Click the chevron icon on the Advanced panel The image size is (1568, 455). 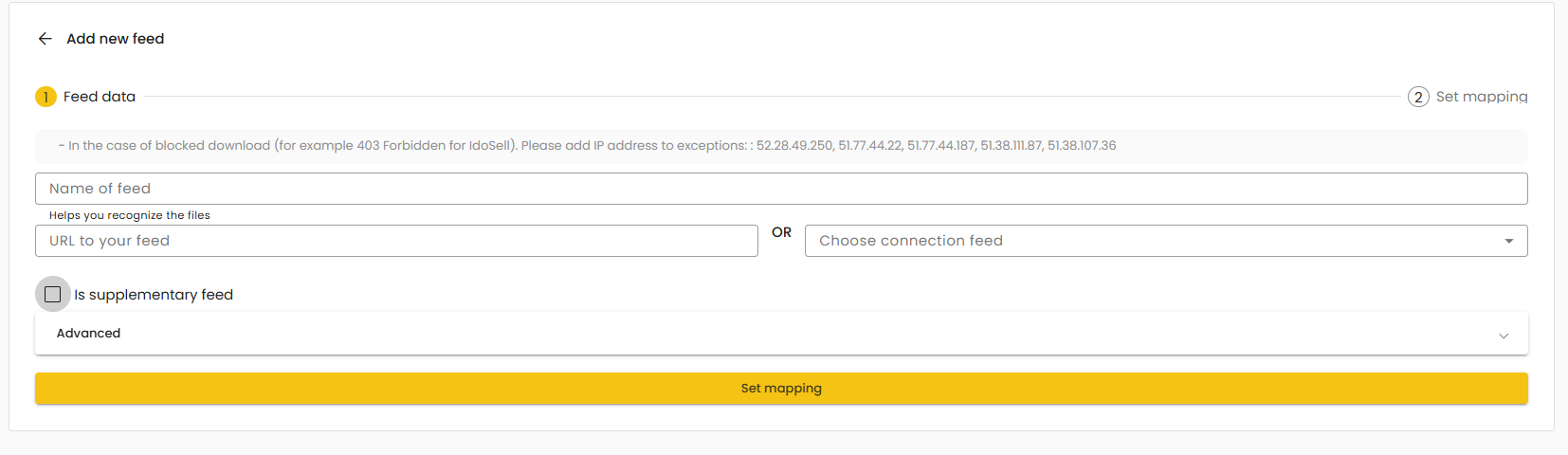(x=1504, y=336)
